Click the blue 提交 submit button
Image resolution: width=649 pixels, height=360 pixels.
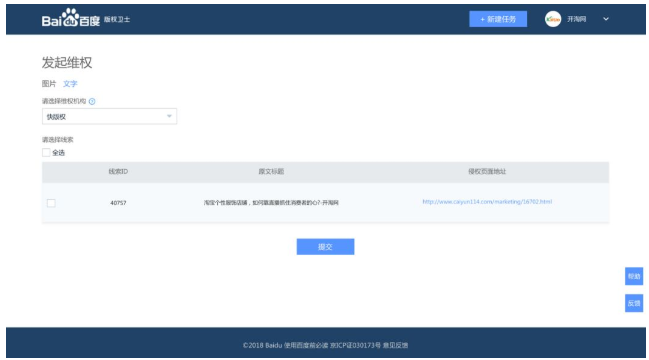point(325,247)
